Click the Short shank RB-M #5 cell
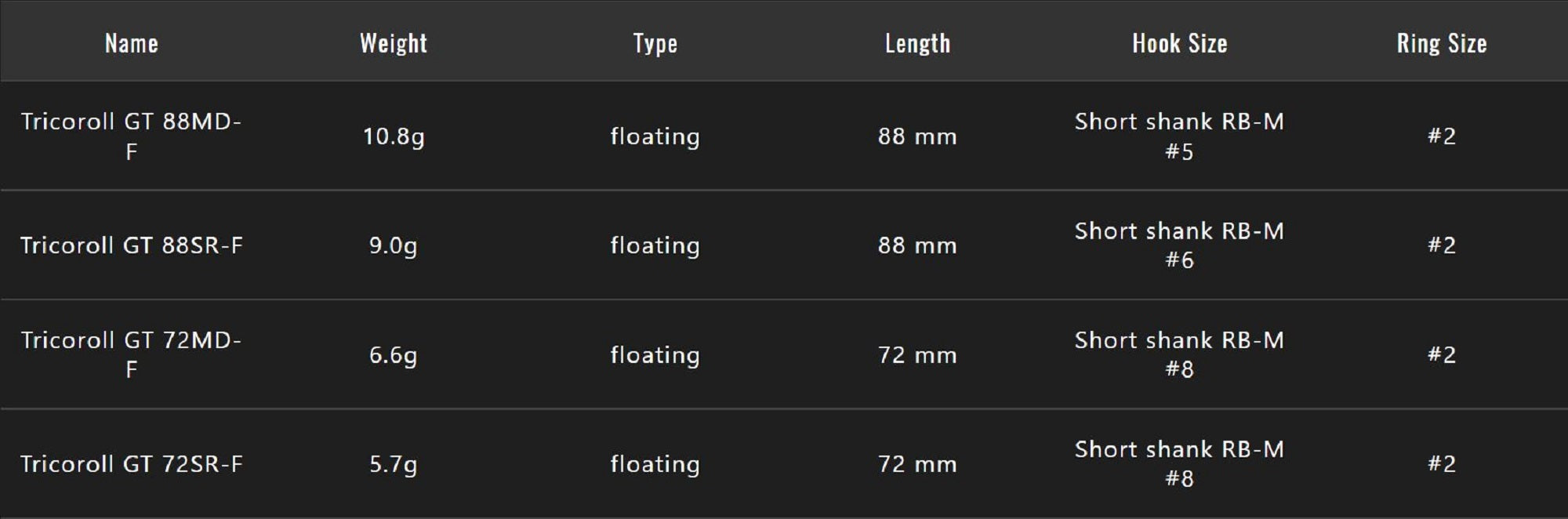 (1179, 136)
